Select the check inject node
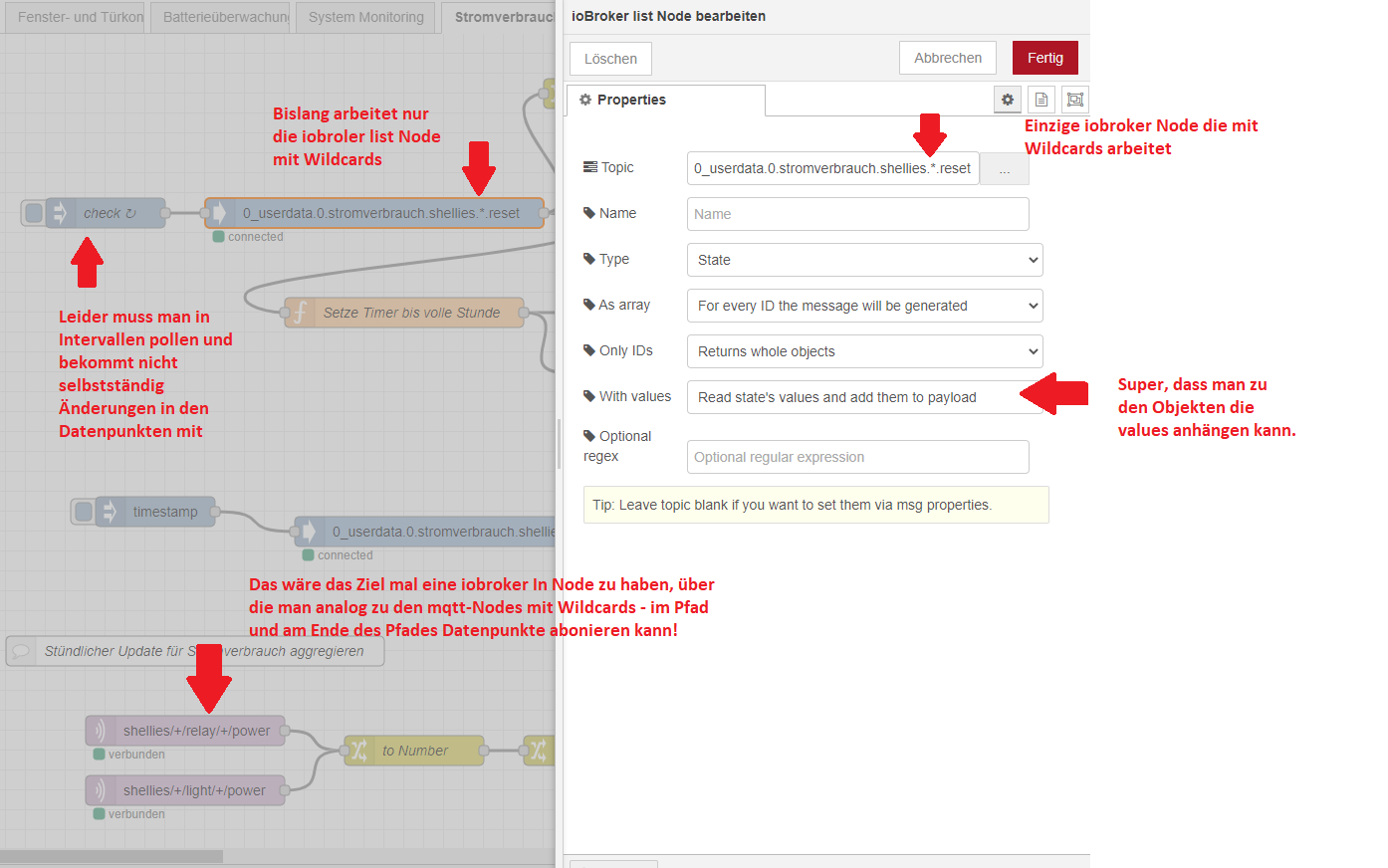 pos(106,213)
